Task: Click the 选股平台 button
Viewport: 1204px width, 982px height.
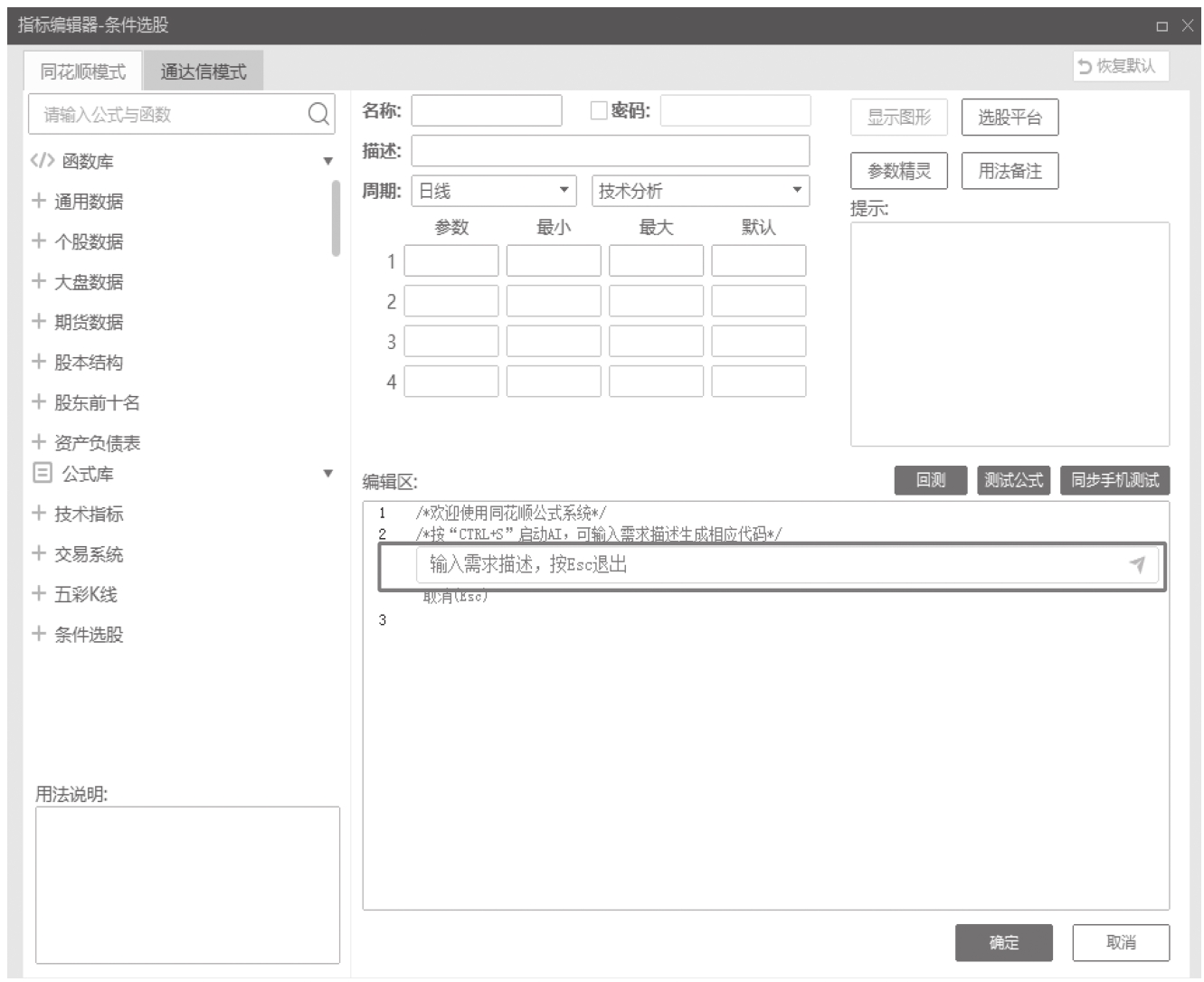Action: pos(1010,117)
